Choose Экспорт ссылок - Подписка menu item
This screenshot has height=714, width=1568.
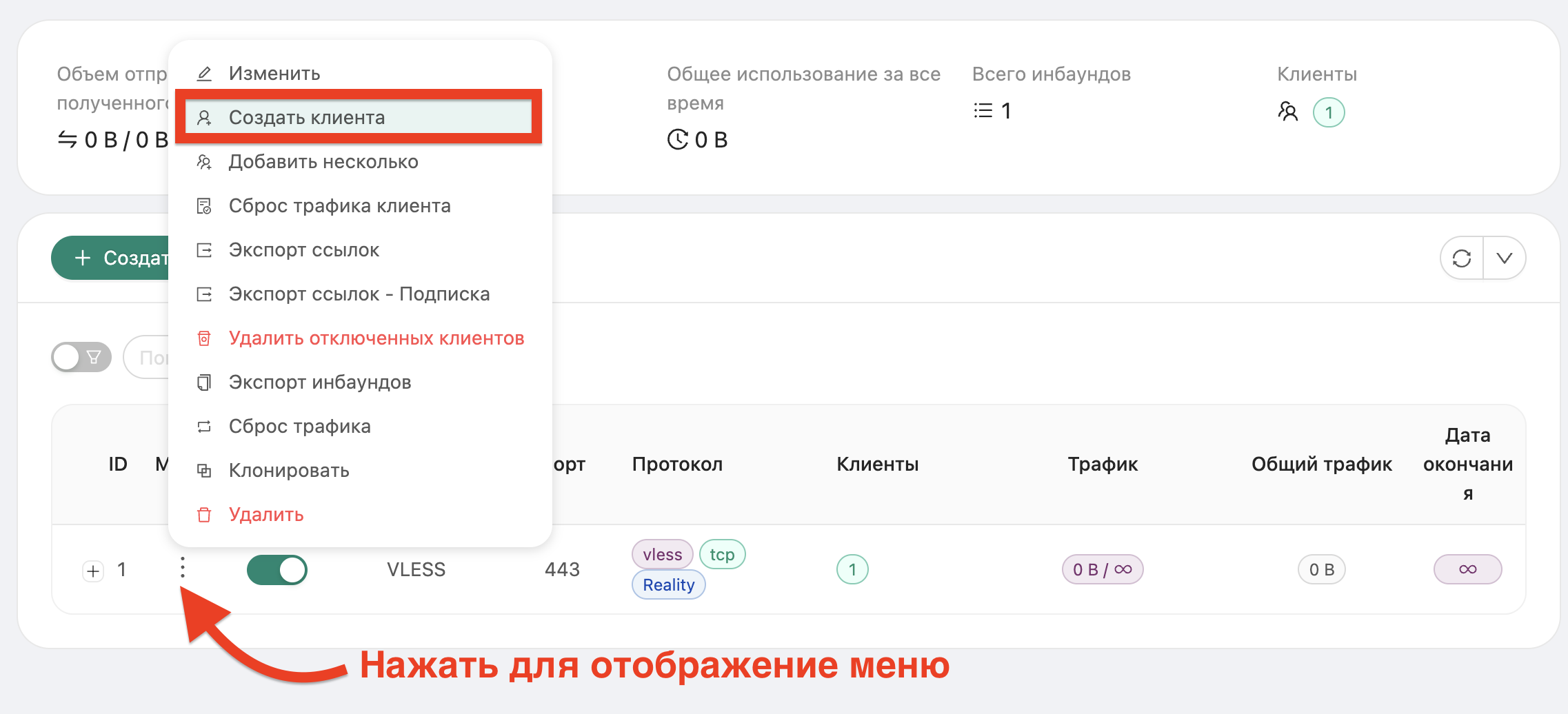[359, 294]
